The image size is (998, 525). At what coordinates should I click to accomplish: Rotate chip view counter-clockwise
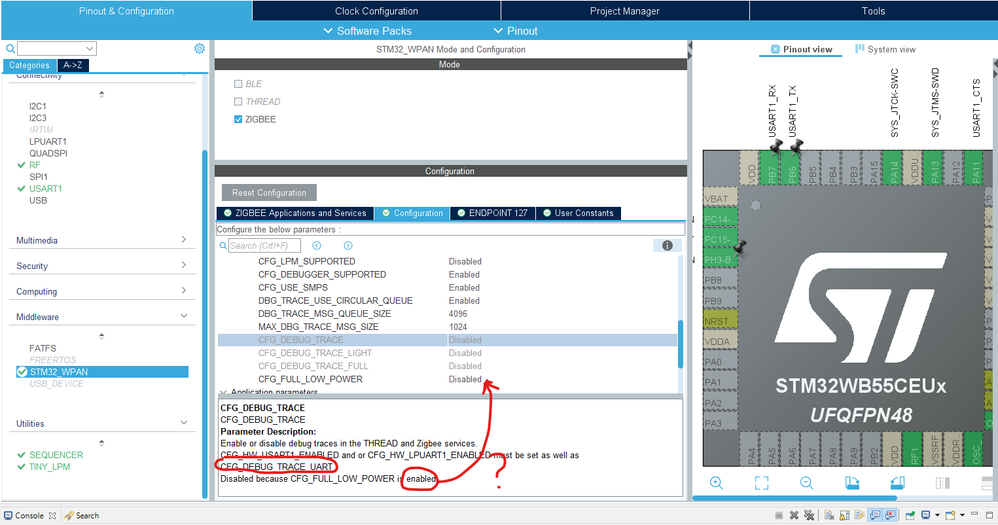tap(897, 483)
